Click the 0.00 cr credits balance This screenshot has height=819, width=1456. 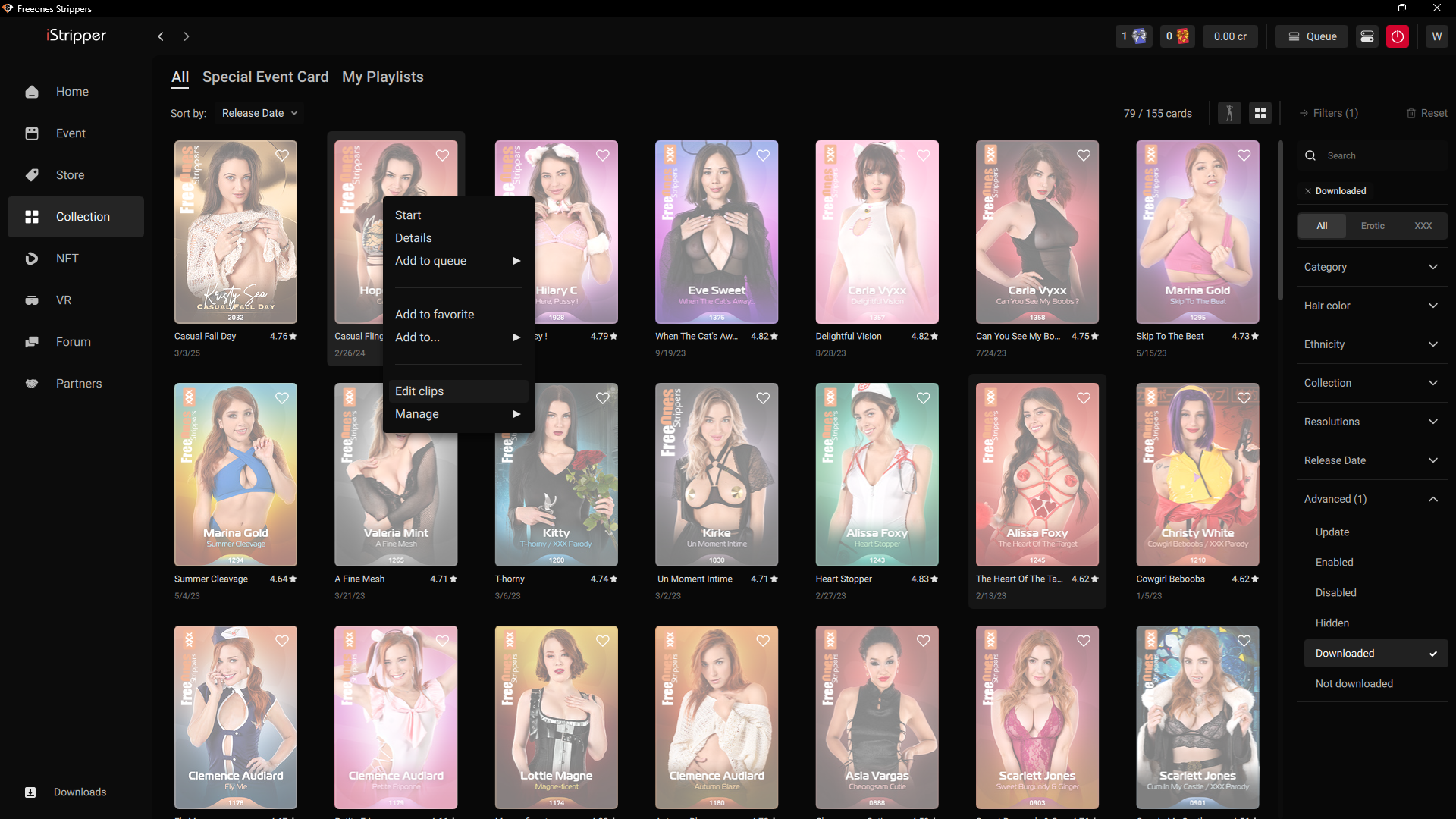click(1230, 36)
